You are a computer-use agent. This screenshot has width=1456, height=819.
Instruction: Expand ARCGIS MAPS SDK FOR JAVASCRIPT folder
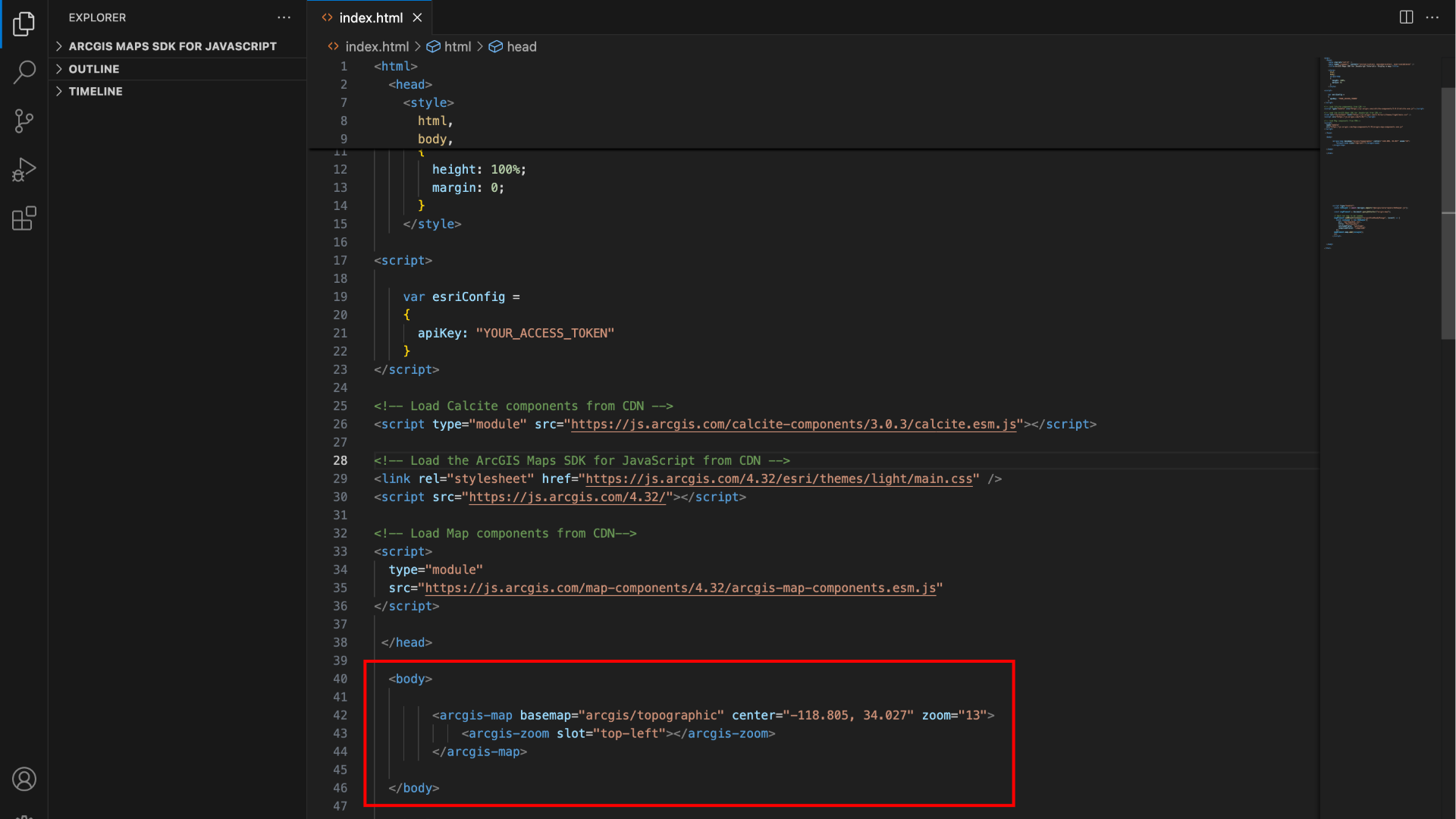172,46
